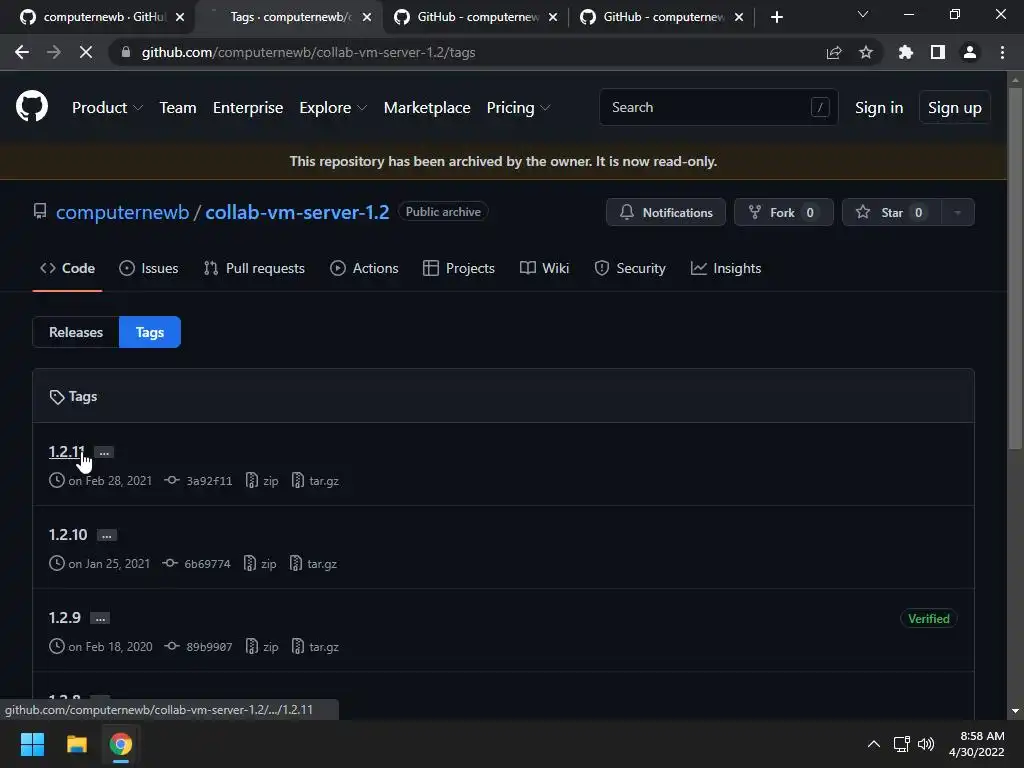Download tar.gz for tag 1.2.9
The width and height of the screenshot is (1024, 768).
coord(315,647)
